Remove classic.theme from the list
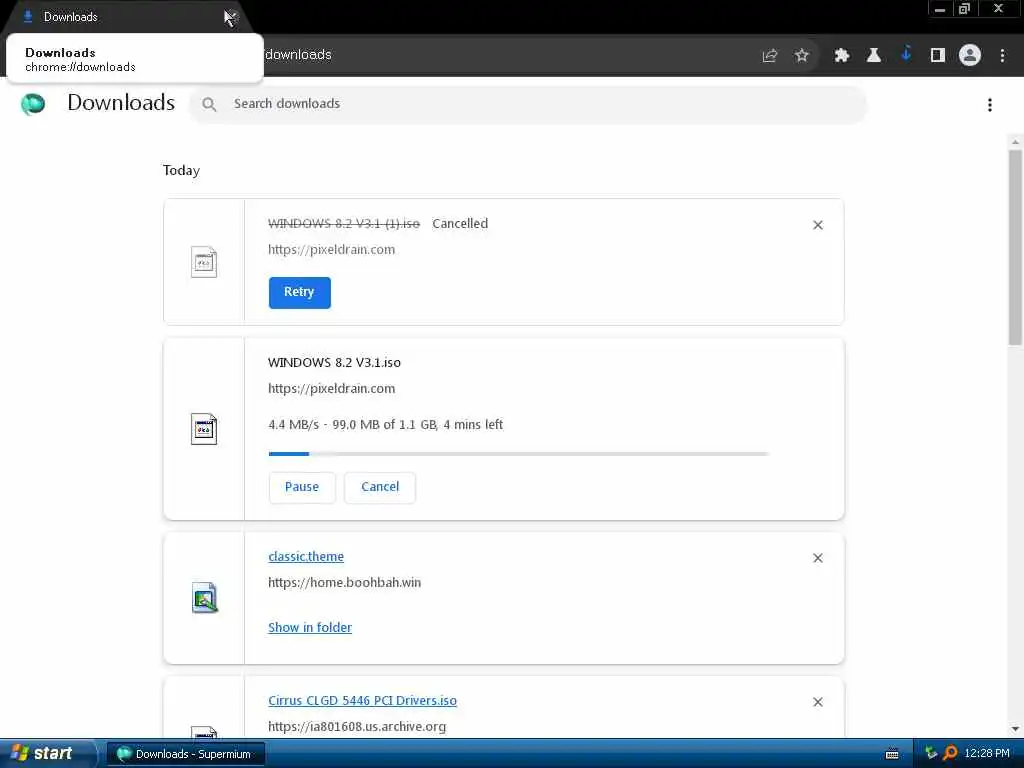 tap(818, 558)
